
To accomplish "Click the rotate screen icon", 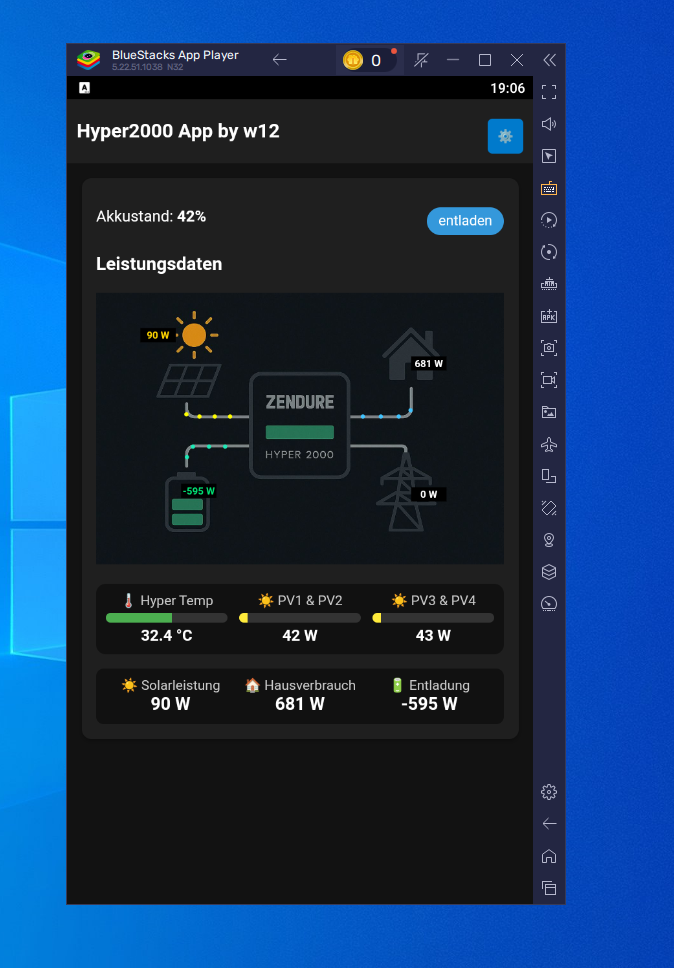I will pyautogui.click(x=548, y=476).
